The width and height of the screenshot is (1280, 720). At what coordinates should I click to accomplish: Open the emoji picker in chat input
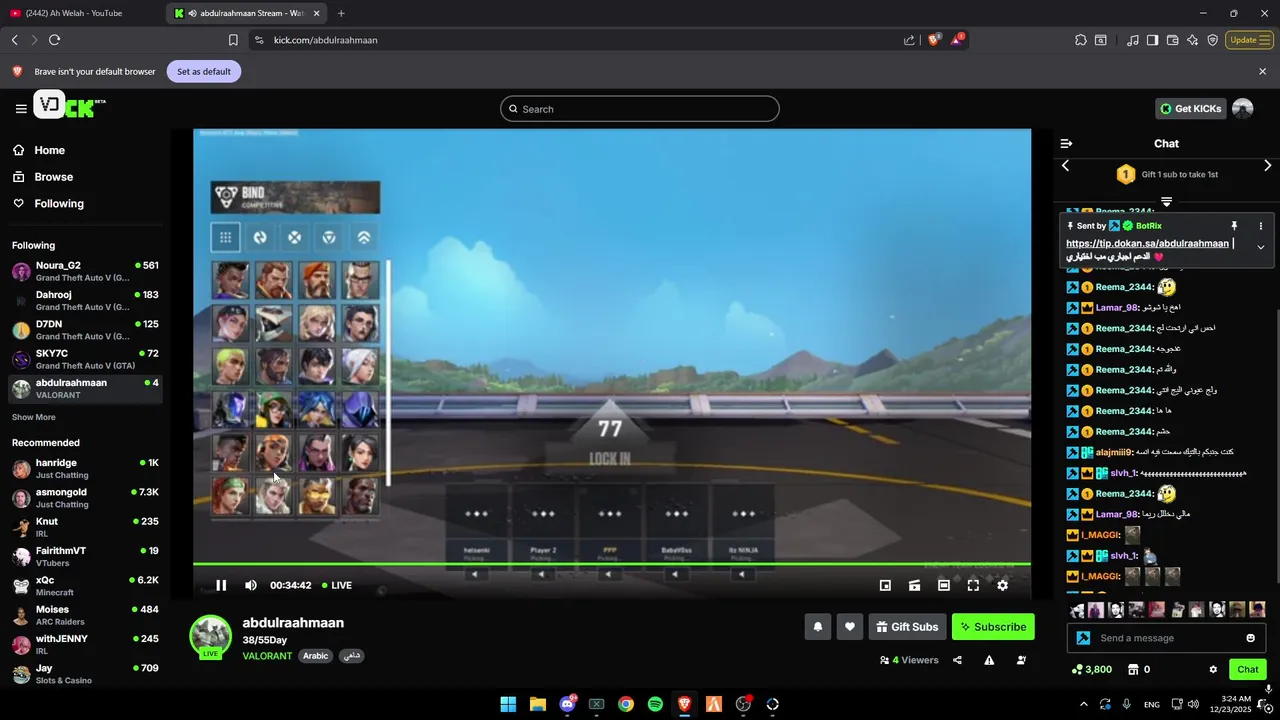coord(1250,638)
